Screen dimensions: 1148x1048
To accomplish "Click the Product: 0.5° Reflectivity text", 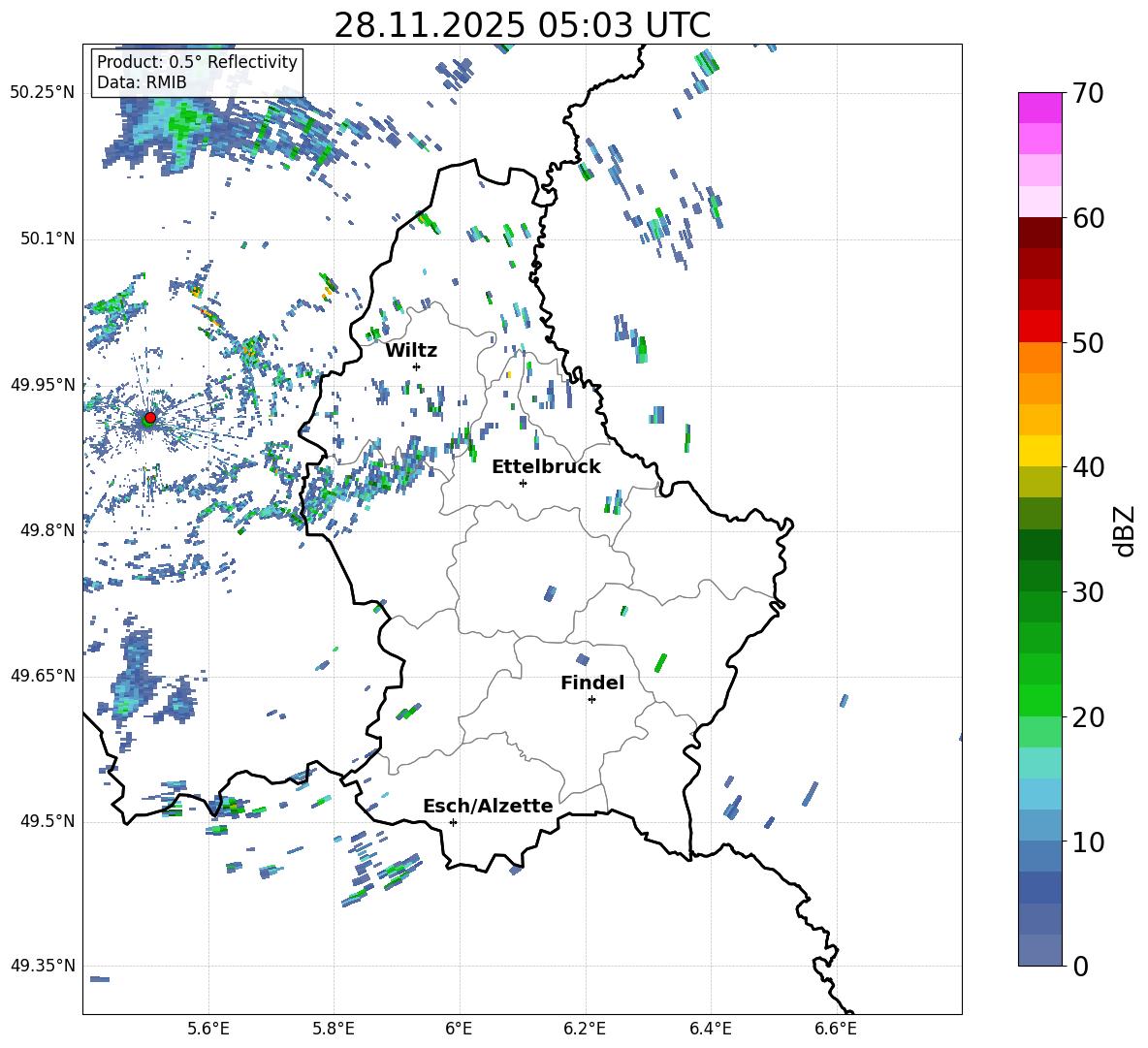I will [x=197, y=61].
